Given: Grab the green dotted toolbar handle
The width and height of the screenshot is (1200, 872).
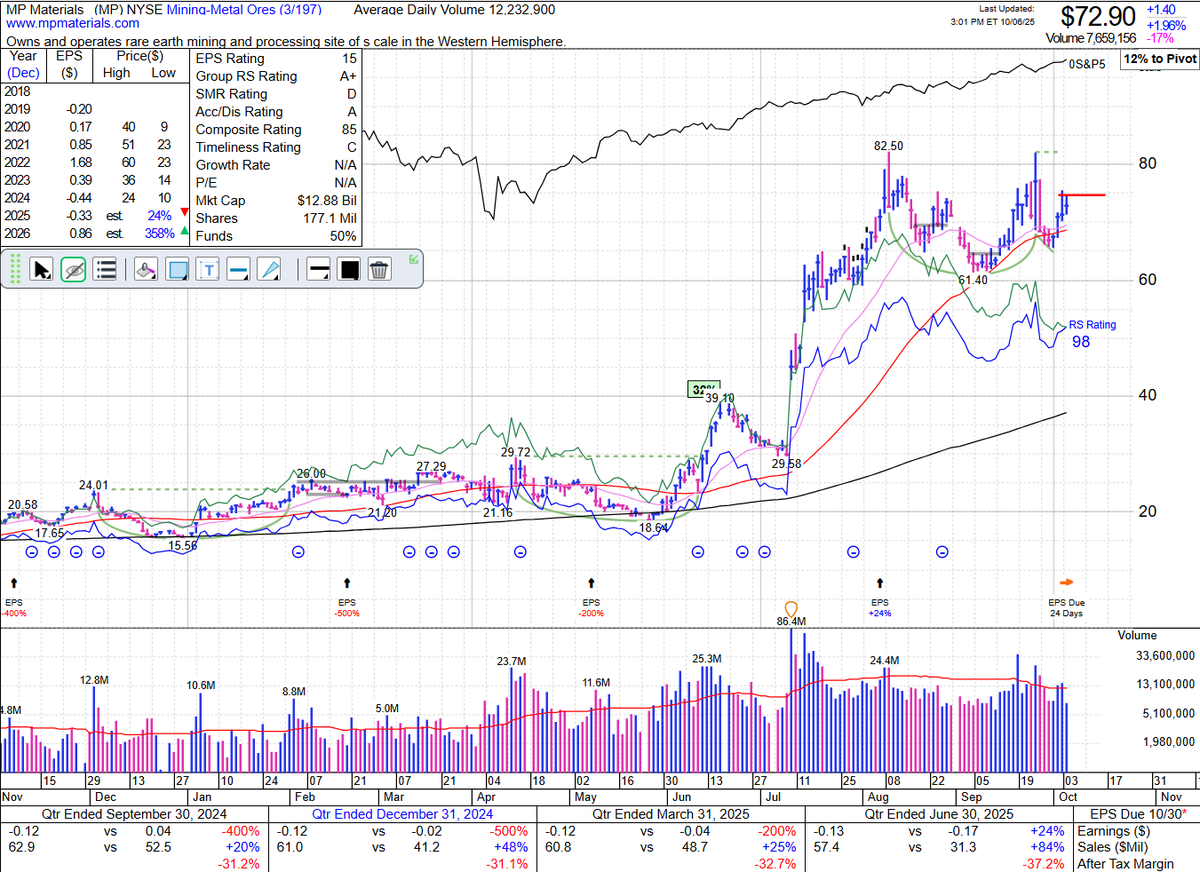Looking at the screenshot, I should click(x=16, y=269).
